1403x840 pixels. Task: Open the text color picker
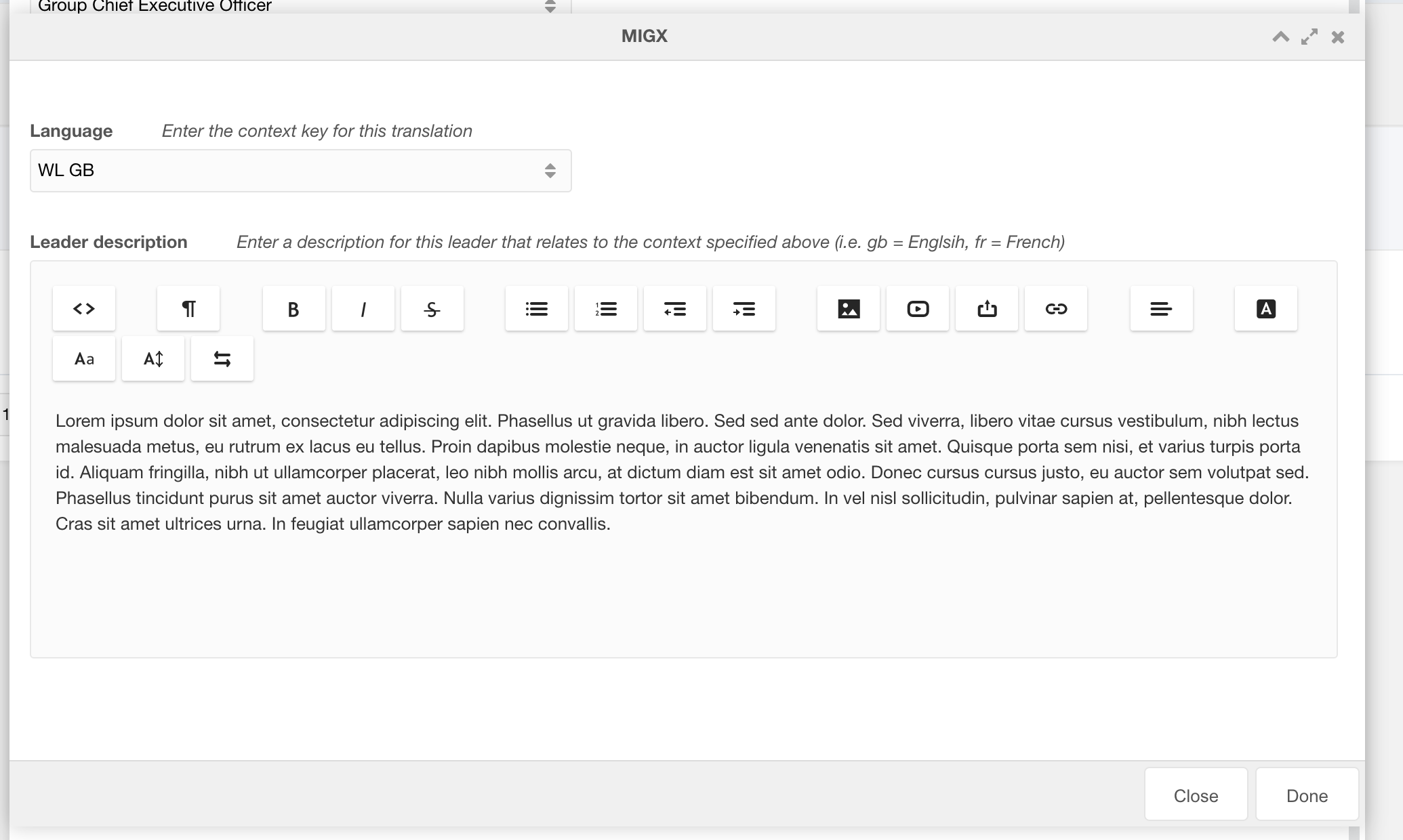[x=1266, y=309]
